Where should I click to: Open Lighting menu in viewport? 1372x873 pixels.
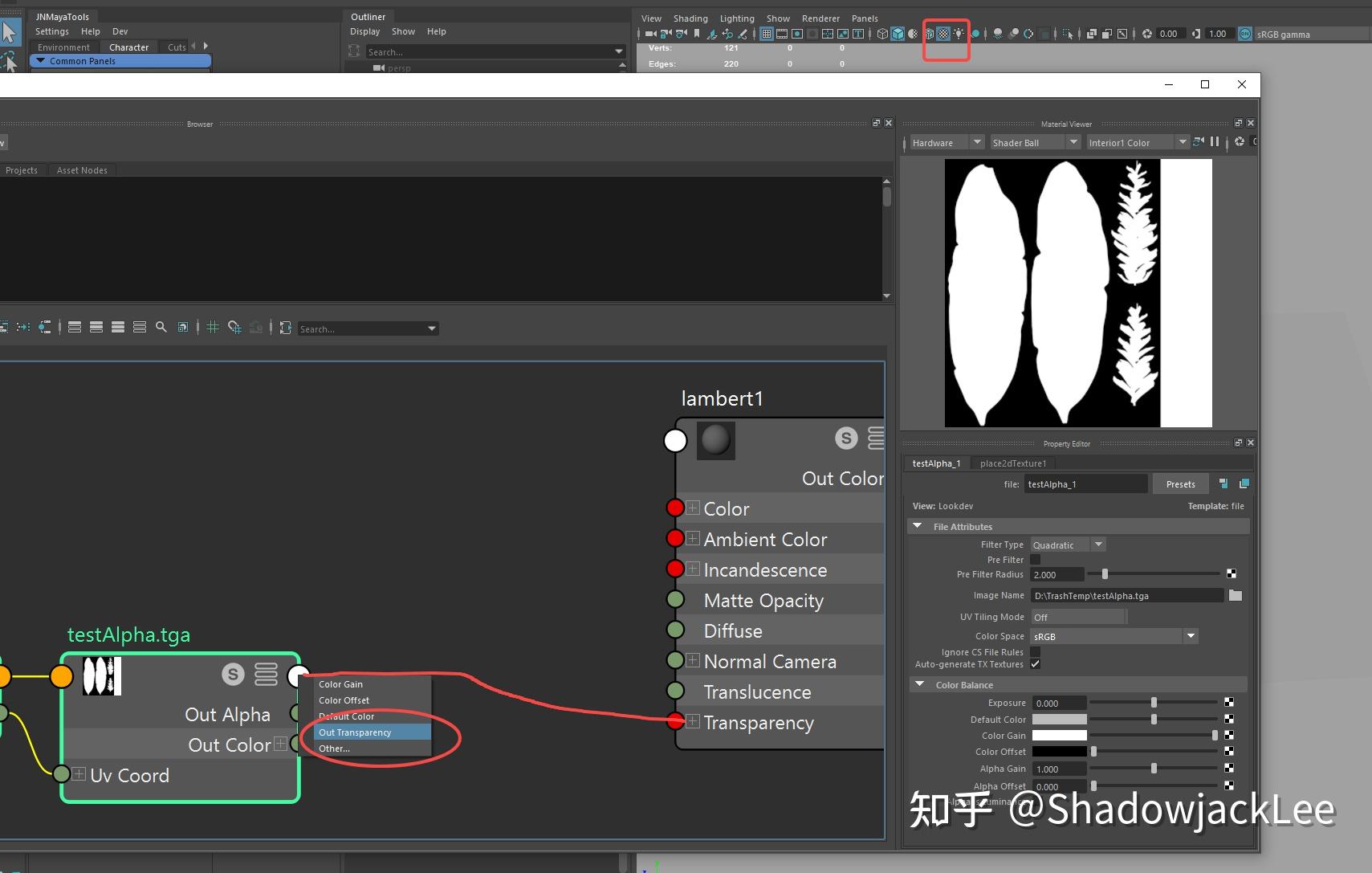point(737,18)
